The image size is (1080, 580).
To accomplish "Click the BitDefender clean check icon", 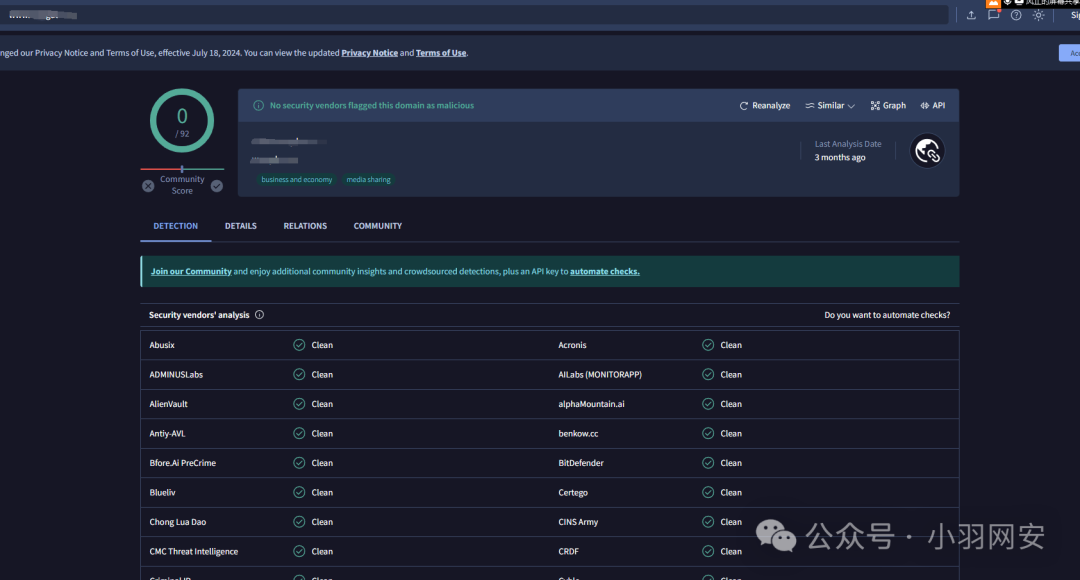I will click(708, 463).
